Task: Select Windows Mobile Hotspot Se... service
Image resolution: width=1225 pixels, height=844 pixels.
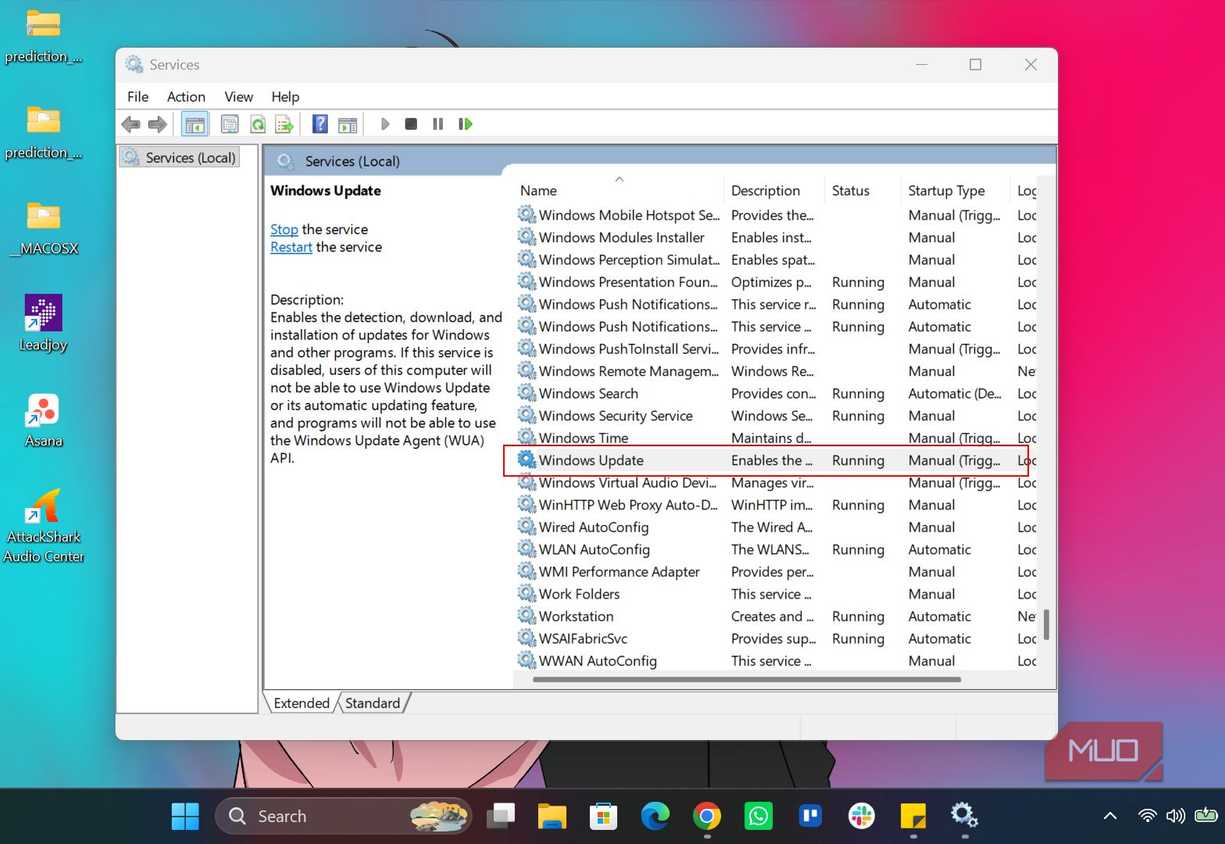Action: 629,215
